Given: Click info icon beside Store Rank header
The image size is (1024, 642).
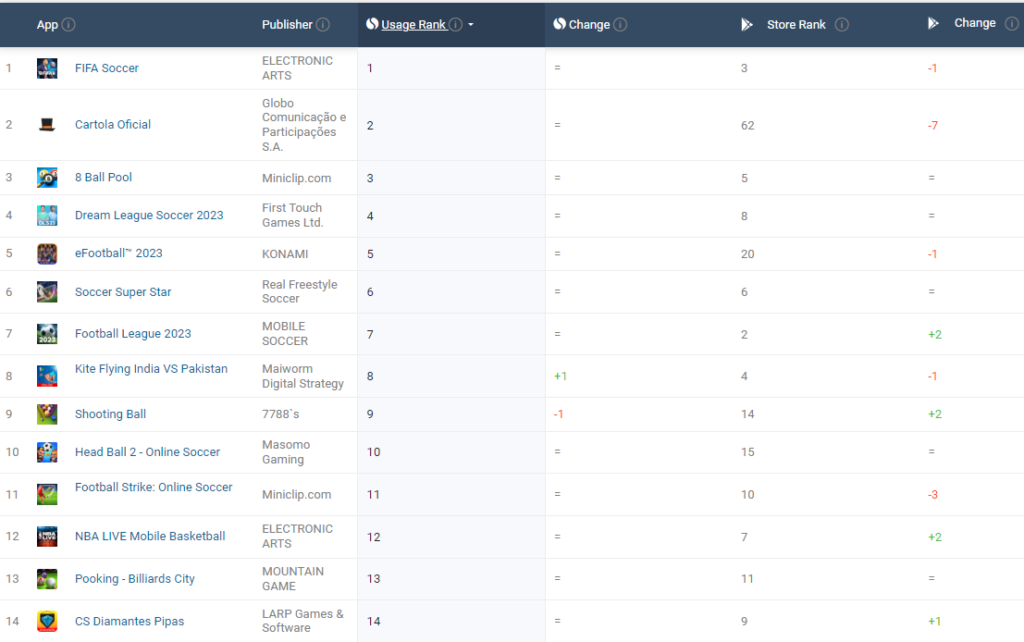Looking at the screenshot, I should 841,25.
